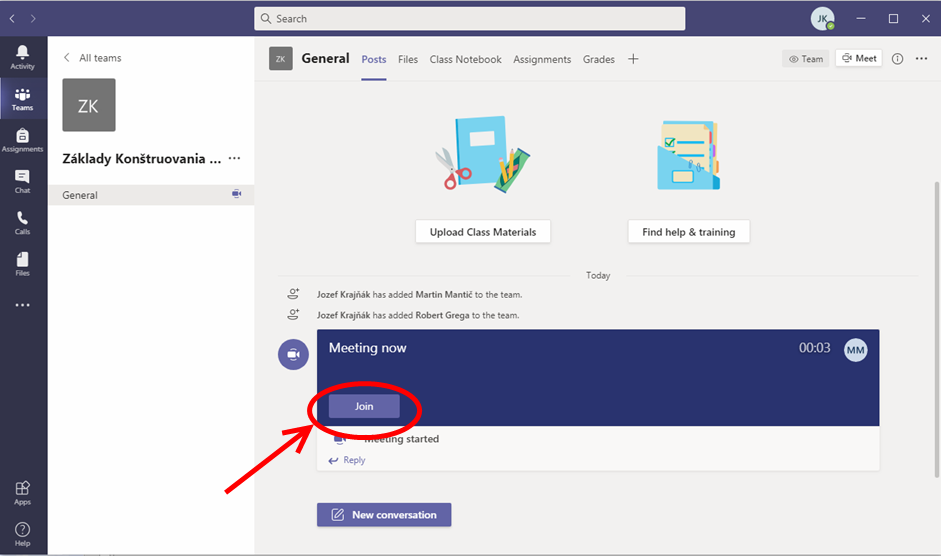The image size is (941, 556).
Task: Click the channel info icon
Action: [x=897, y=59]
